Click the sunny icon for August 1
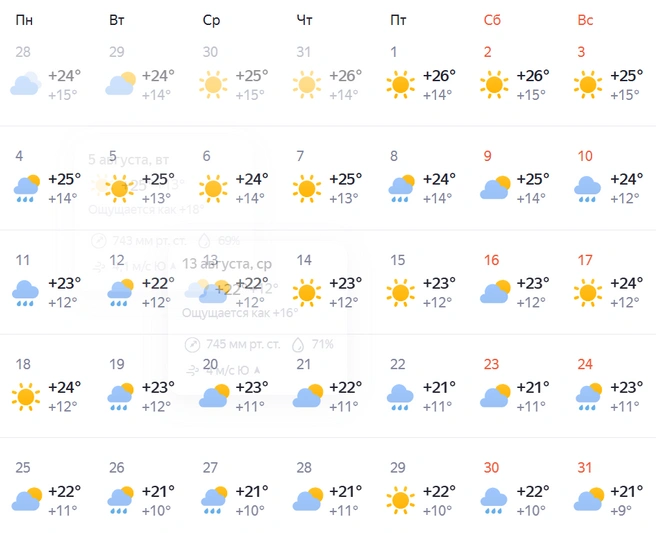This screenshot has height=533, width=656. pos(400,85)
